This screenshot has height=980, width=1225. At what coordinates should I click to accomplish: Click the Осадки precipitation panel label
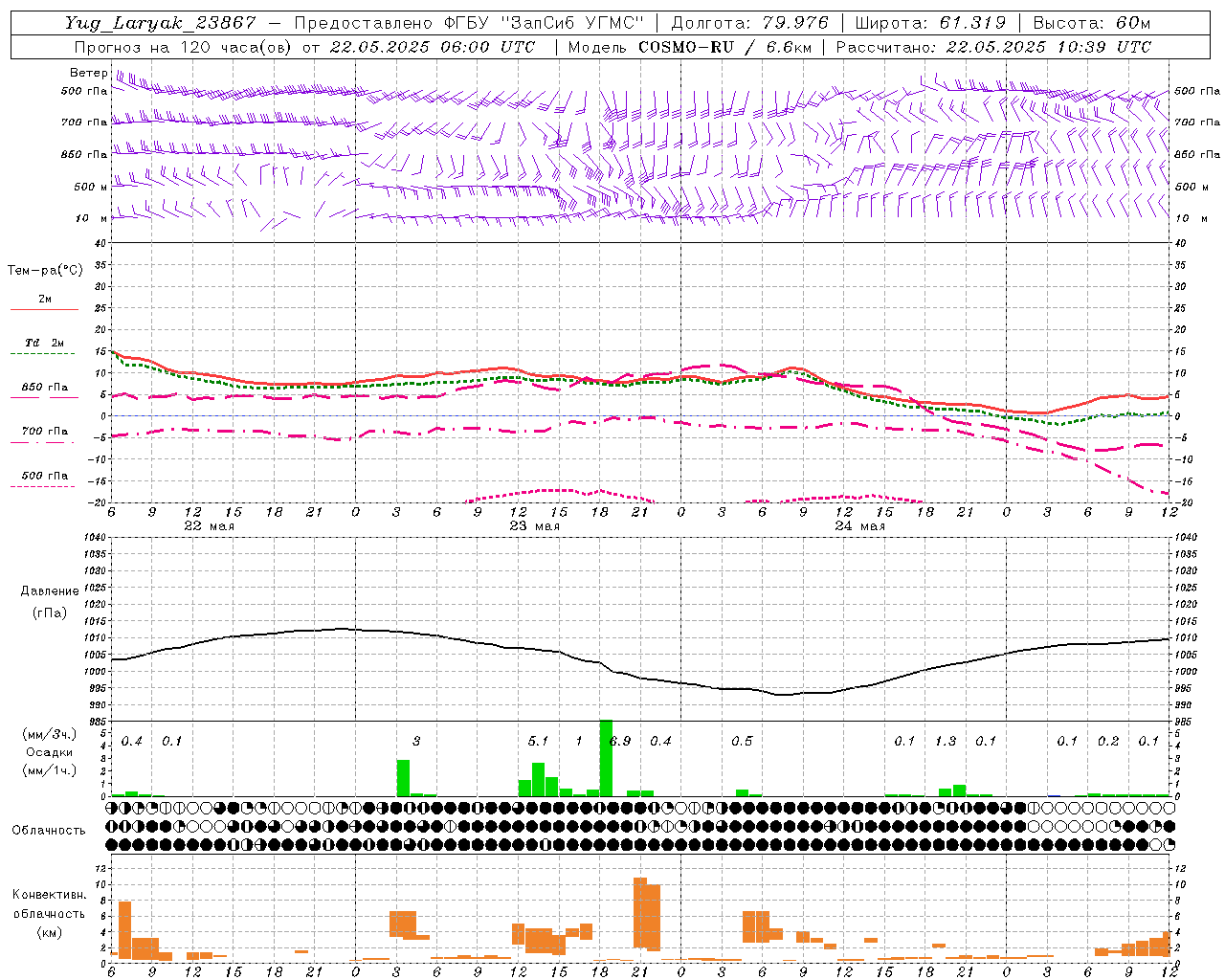coord(47,752)
